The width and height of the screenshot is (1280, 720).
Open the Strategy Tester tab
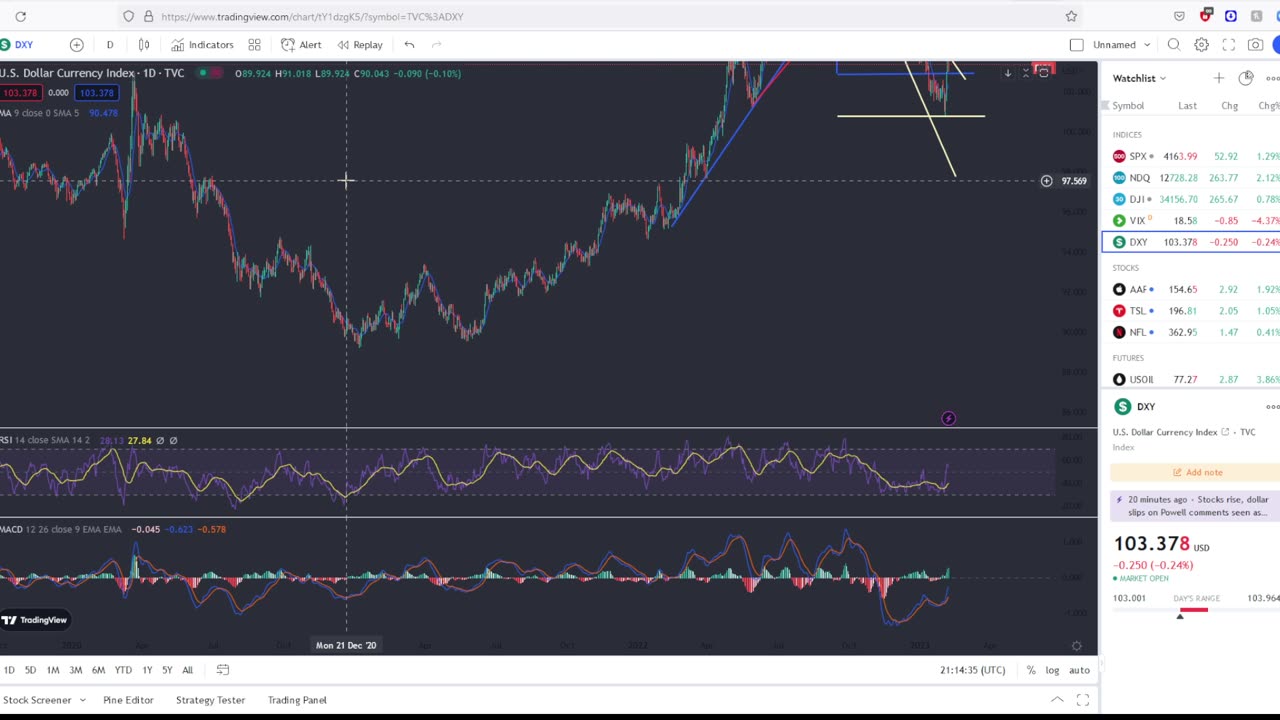click(210, 700)
